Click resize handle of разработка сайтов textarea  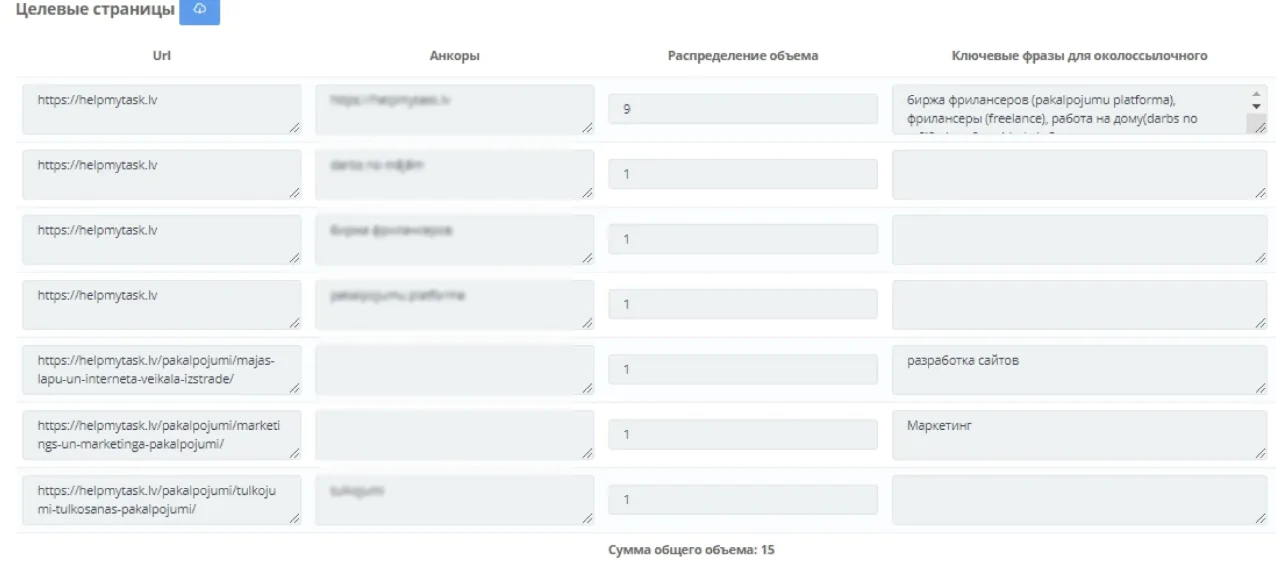point(1260,388)
